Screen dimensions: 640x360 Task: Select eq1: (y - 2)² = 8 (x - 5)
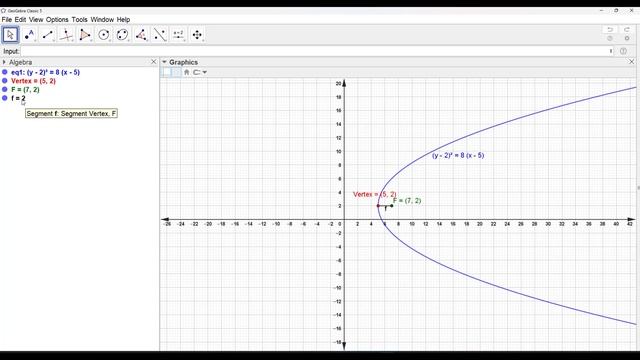(x=45, y=72)
